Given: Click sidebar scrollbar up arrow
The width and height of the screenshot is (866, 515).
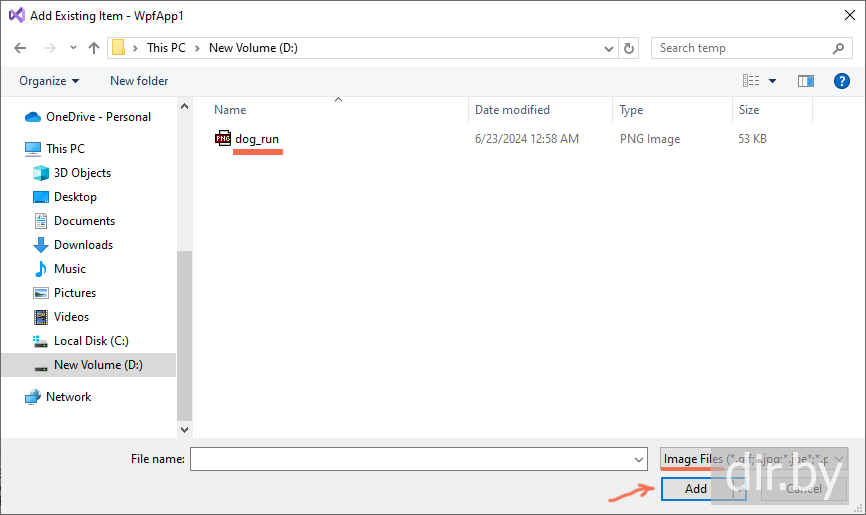Looking at the screenshot, I should tap(184, 106).
